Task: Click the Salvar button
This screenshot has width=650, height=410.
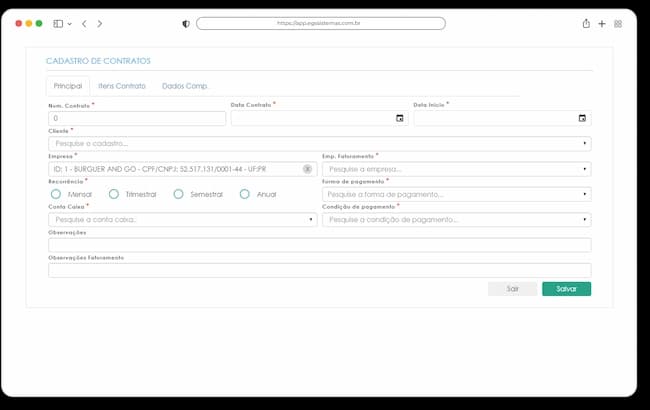Action: [566, 289]
